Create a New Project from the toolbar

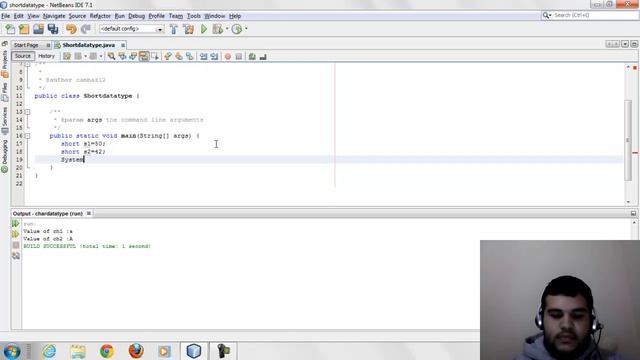(24, 29)
